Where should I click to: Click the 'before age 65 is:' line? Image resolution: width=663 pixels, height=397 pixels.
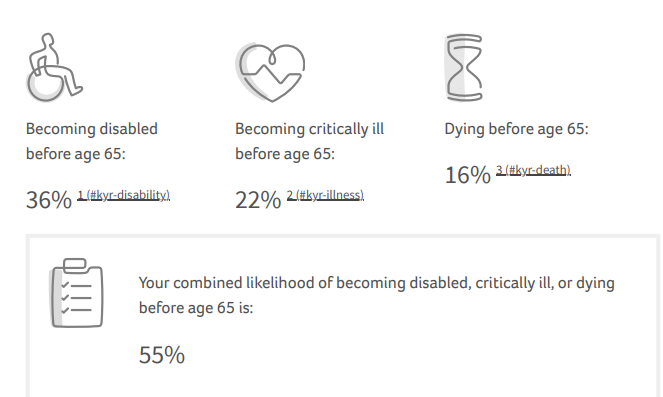(196, 308)
